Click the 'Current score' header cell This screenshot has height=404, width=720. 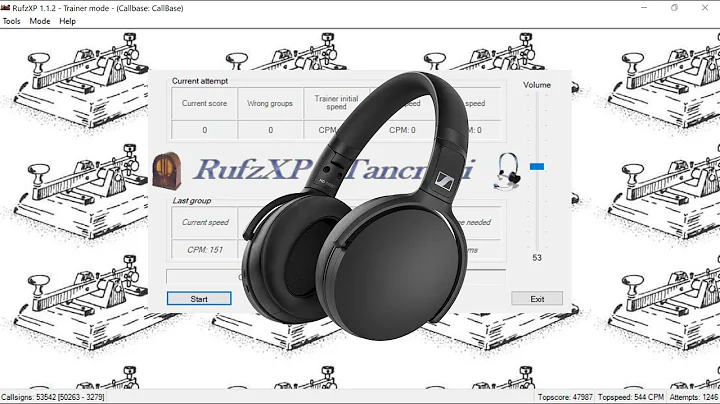204,103
